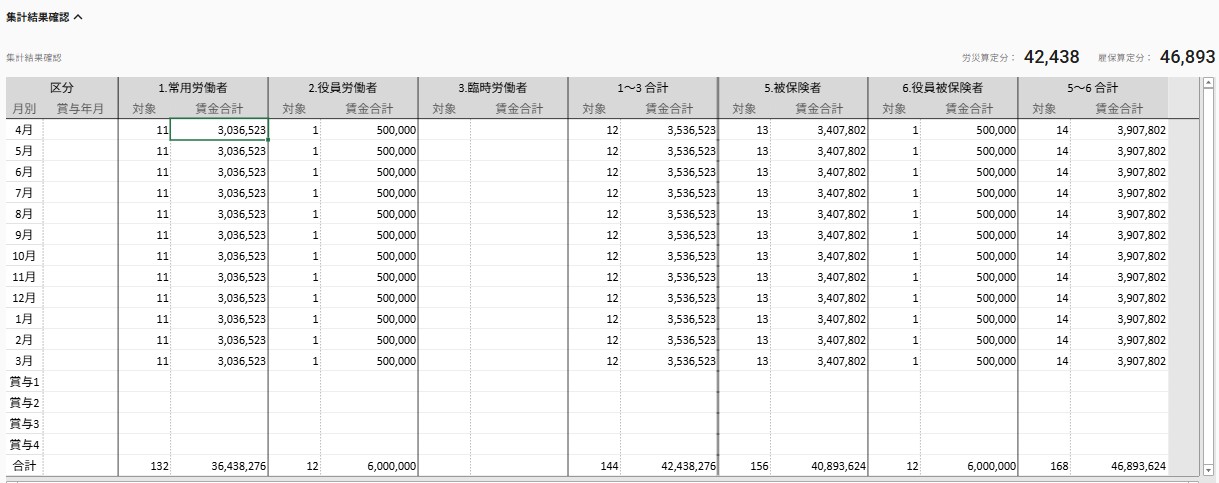Click the 1月 row label
Viewport: 1219px width, 483px height.
[24, 319]
